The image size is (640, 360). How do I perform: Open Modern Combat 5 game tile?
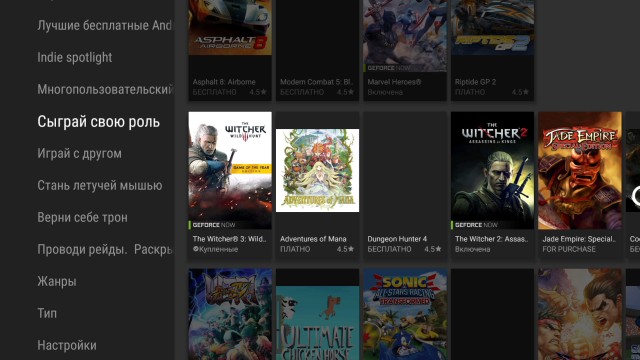click(x=317, y=50)
